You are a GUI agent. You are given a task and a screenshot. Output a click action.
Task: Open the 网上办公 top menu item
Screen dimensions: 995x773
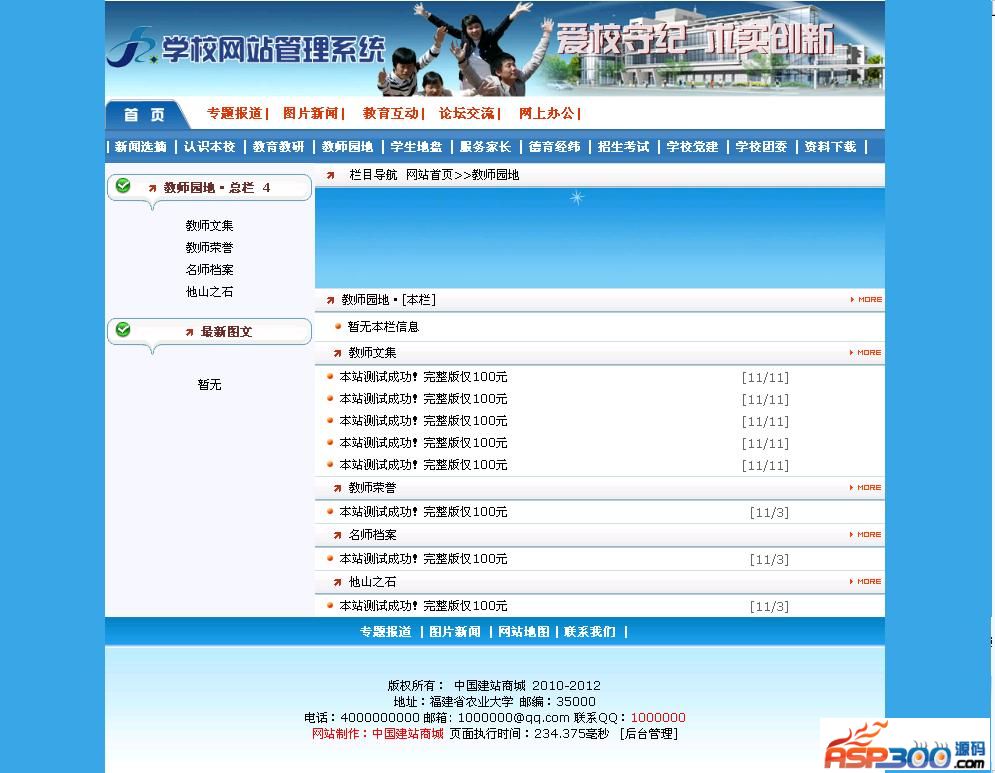[x=546, y=114]
